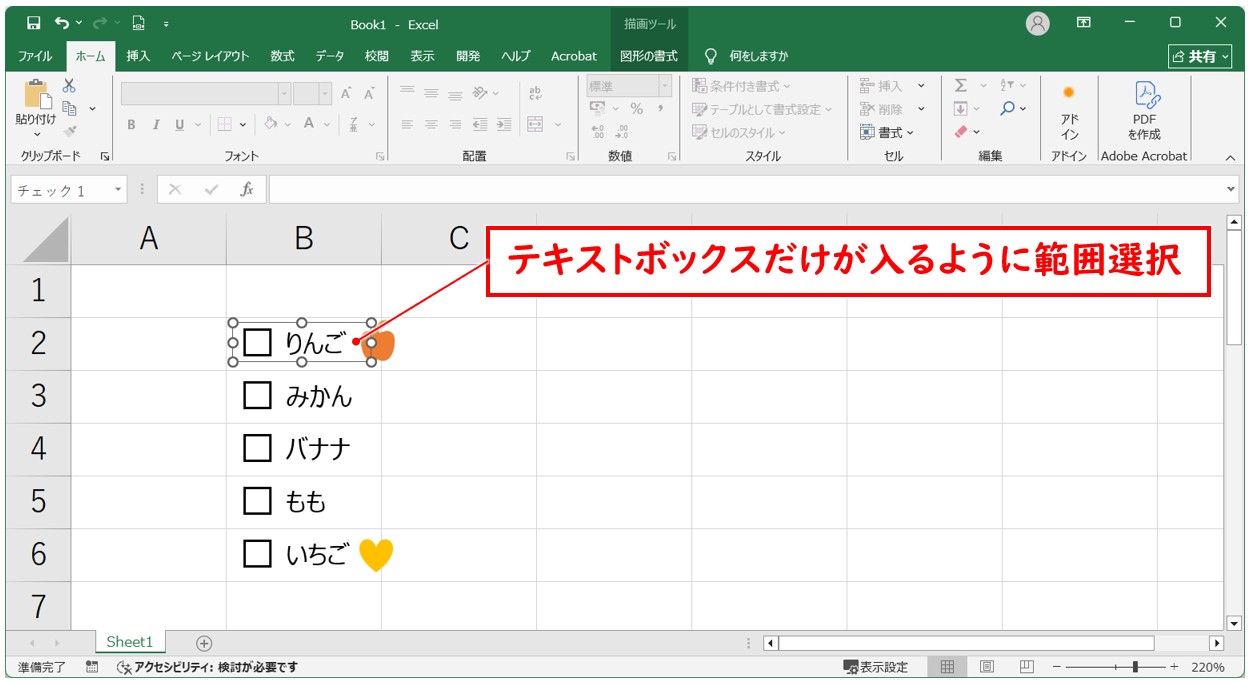
Task: Check the もも checkbox
Action: pyautogui.click(x=258, y=501)
